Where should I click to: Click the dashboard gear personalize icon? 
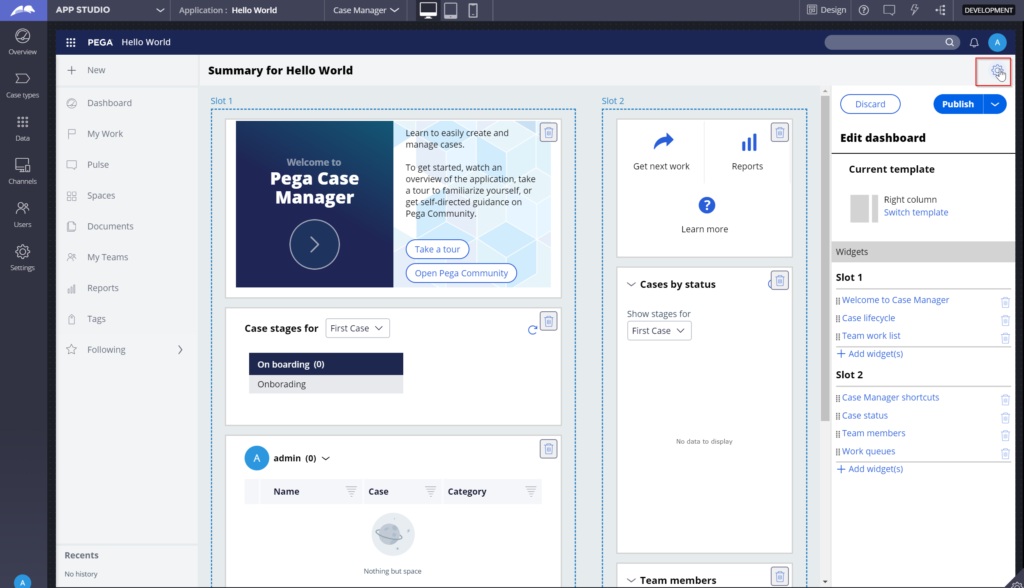pos(997,71)
